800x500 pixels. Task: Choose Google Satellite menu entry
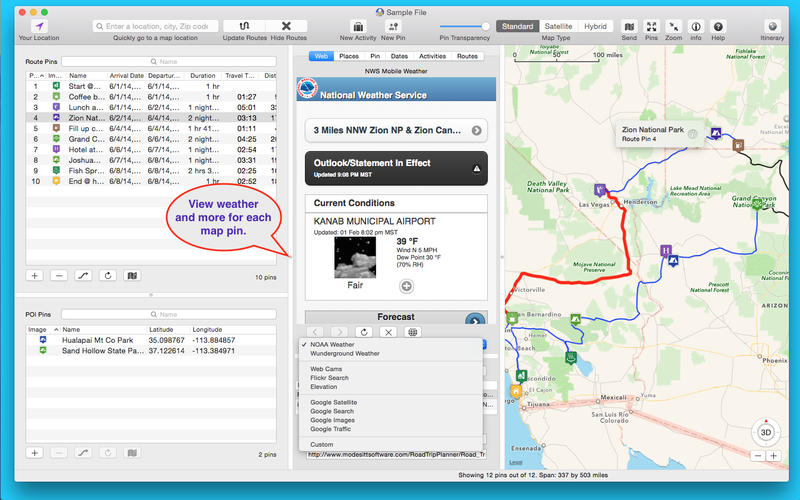point(390,403)
